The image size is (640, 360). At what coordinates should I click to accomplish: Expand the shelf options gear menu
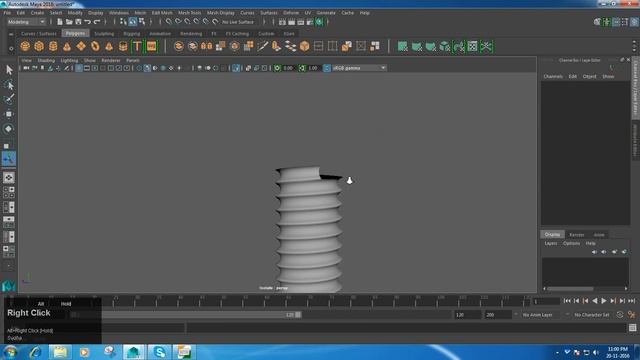(x=11, y=49)
